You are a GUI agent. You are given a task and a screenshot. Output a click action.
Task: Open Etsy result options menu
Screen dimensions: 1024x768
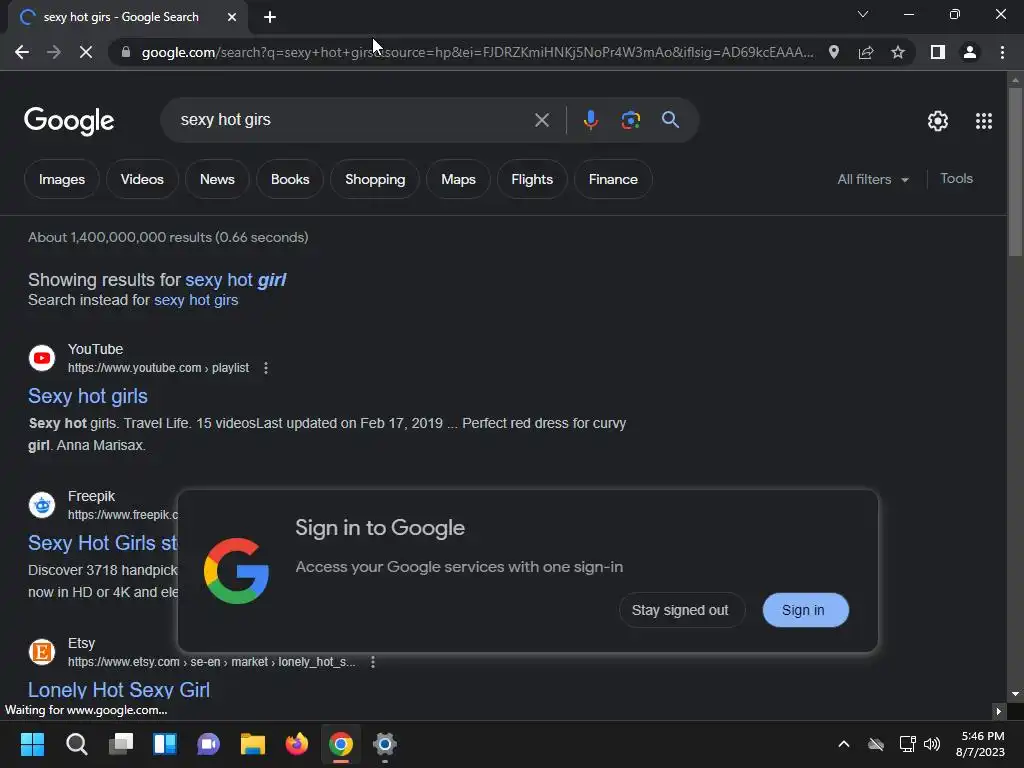pos(372,662)
